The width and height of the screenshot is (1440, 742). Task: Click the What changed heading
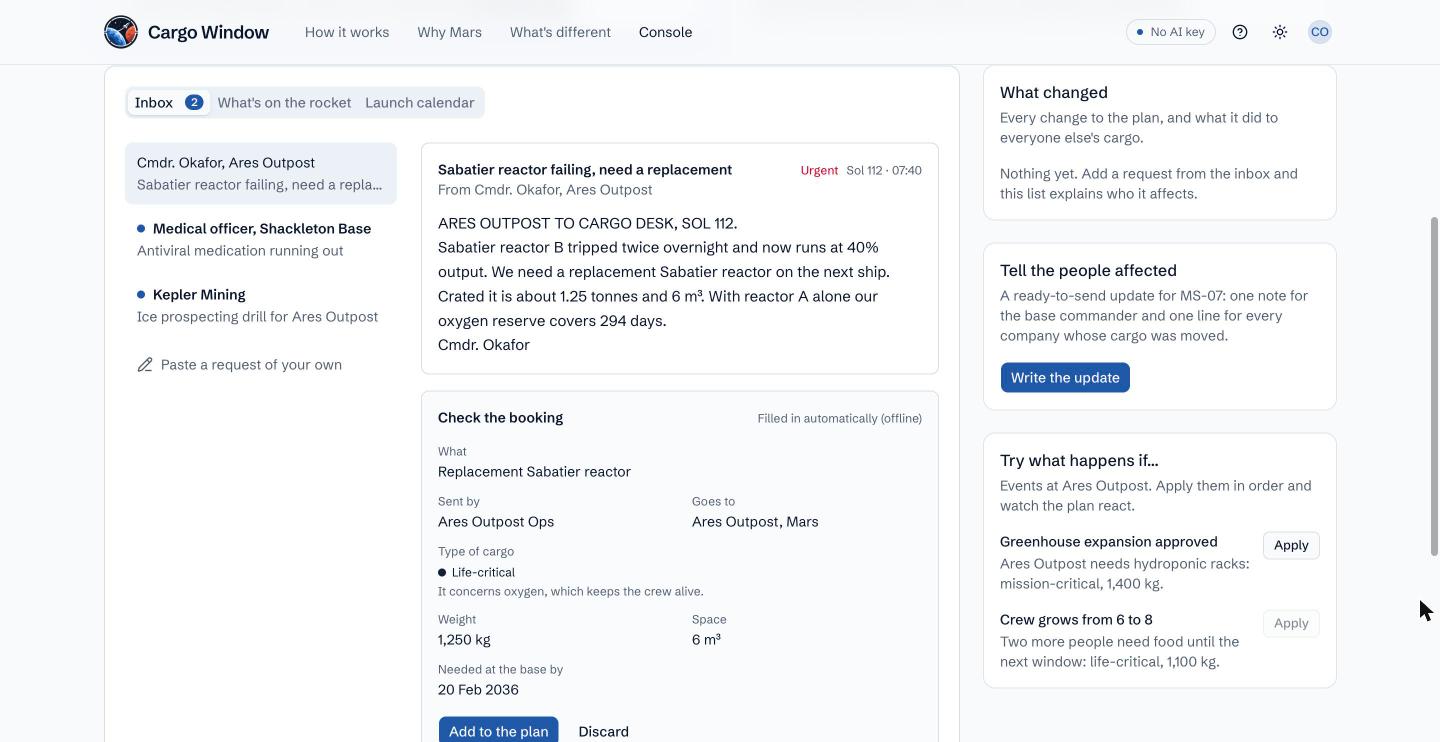(1054, 92)
